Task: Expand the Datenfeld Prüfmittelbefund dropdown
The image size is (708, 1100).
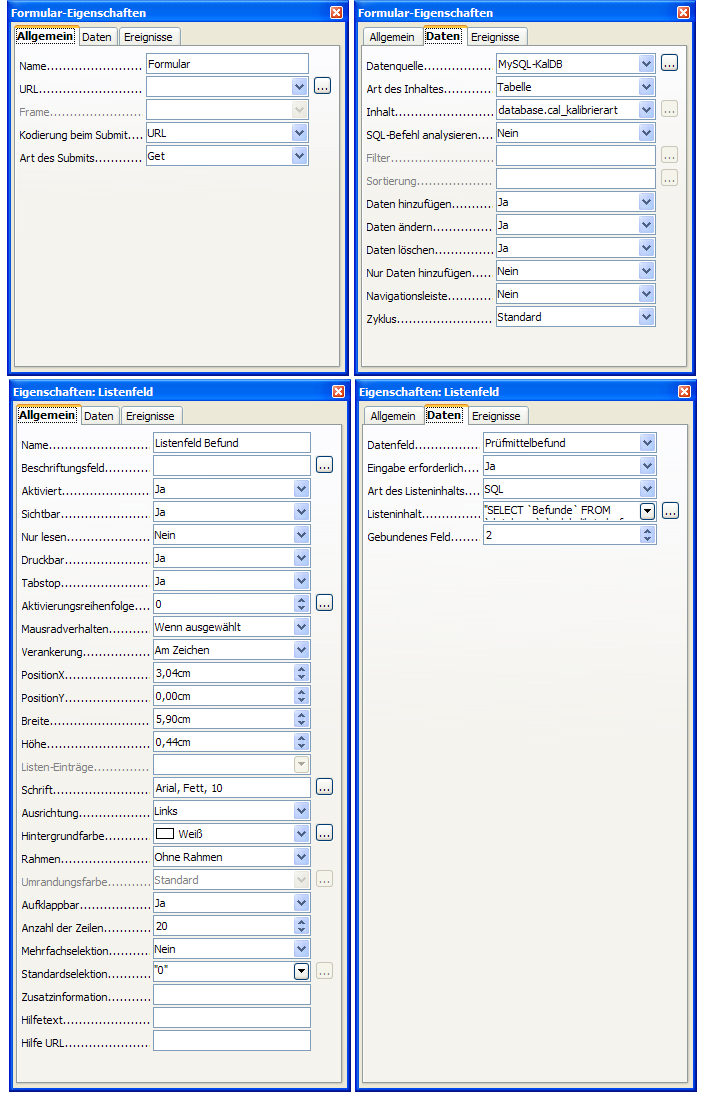Action: coord(648,442)
